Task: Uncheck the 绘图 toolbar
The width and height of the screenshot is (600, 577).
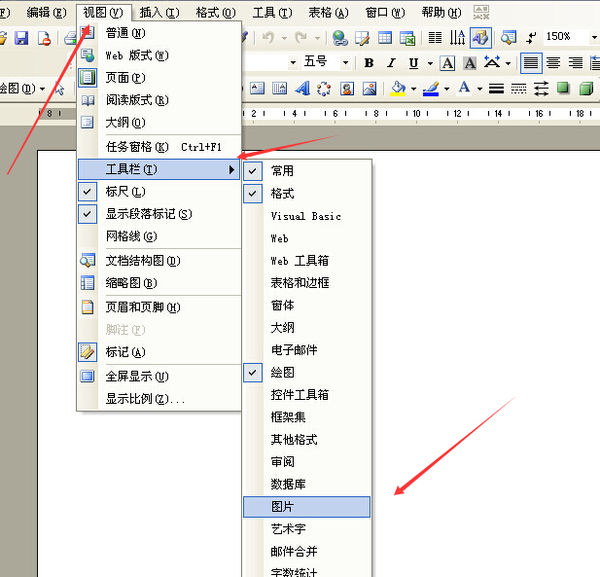Action: (307, 372)
